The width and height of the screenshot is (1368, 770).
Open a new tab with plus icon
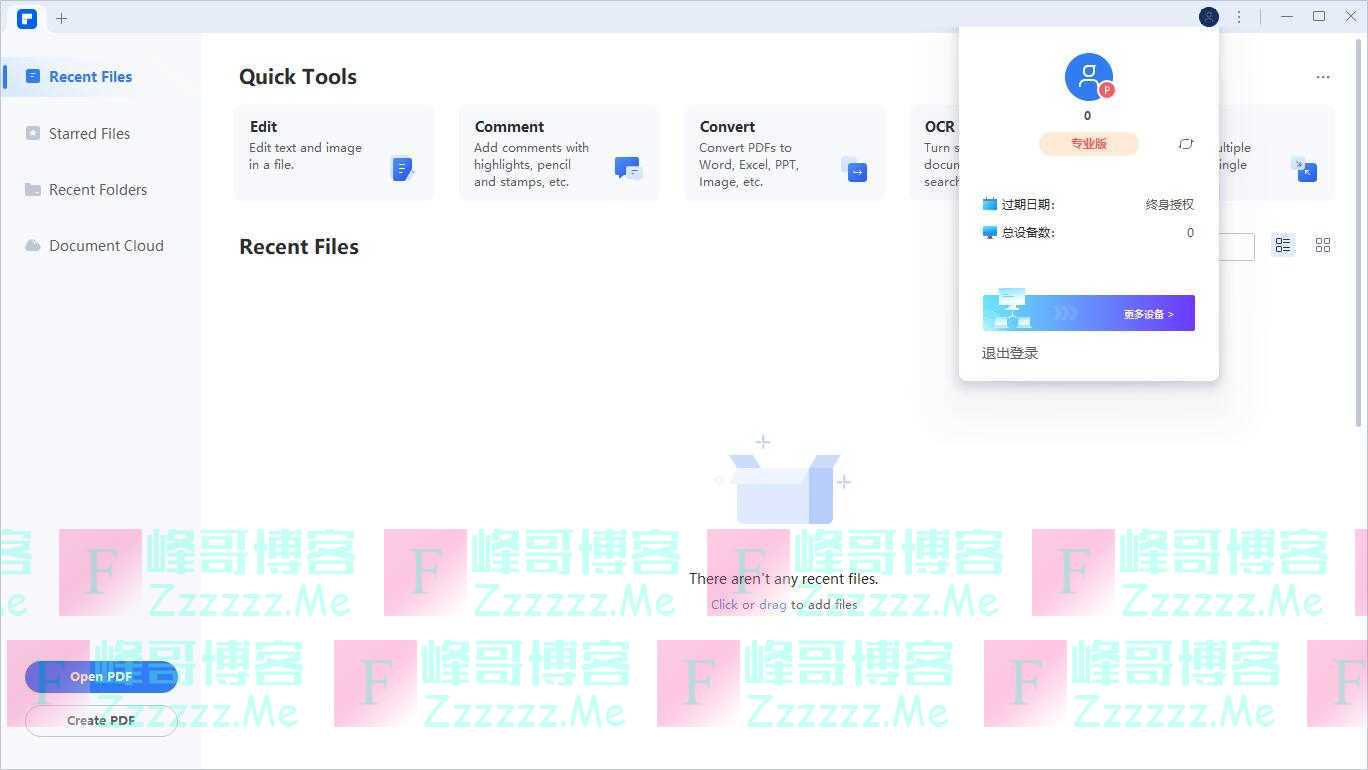click(62, 18)
